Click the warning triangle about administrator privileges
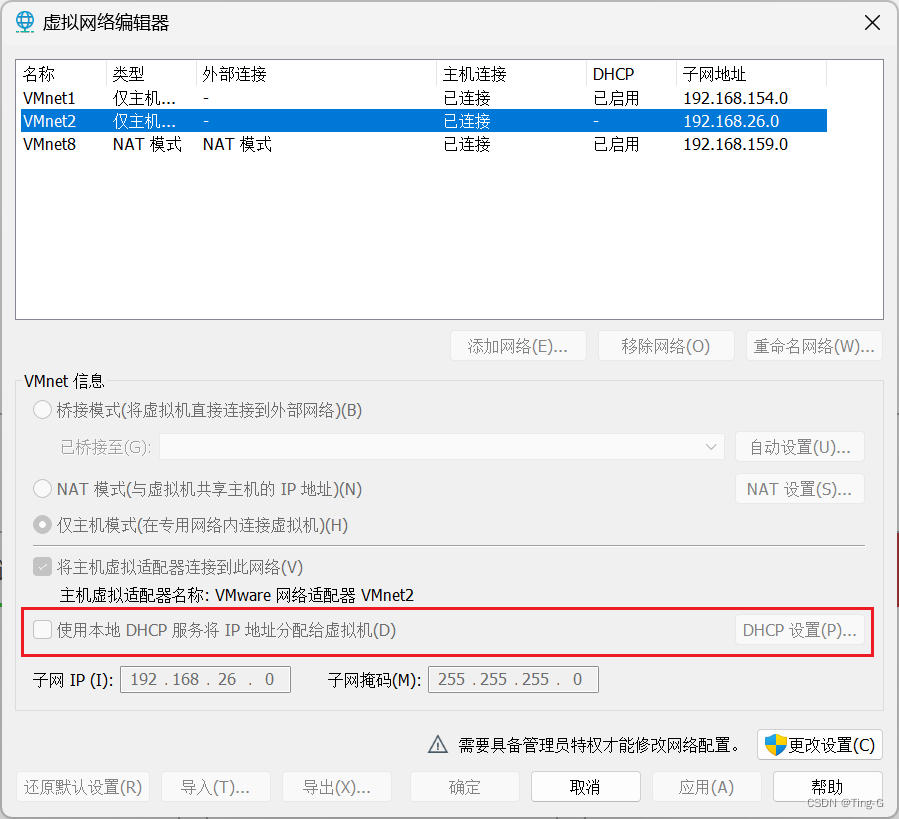The image size is (899, 819). pyautogui.click(x=437, y=744)
